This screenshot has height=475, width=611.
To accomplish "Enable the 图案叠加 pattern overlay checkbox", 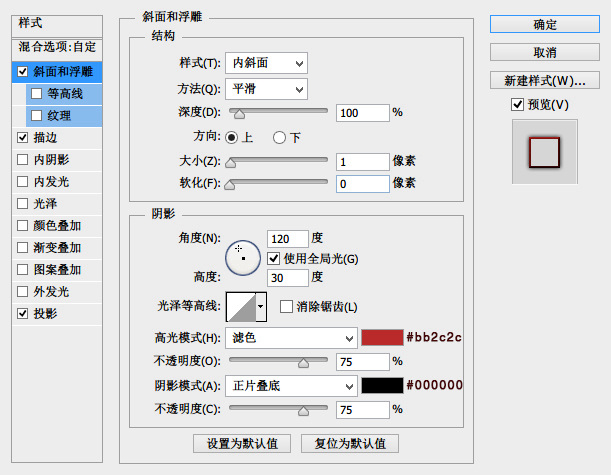I will point(23,269).
